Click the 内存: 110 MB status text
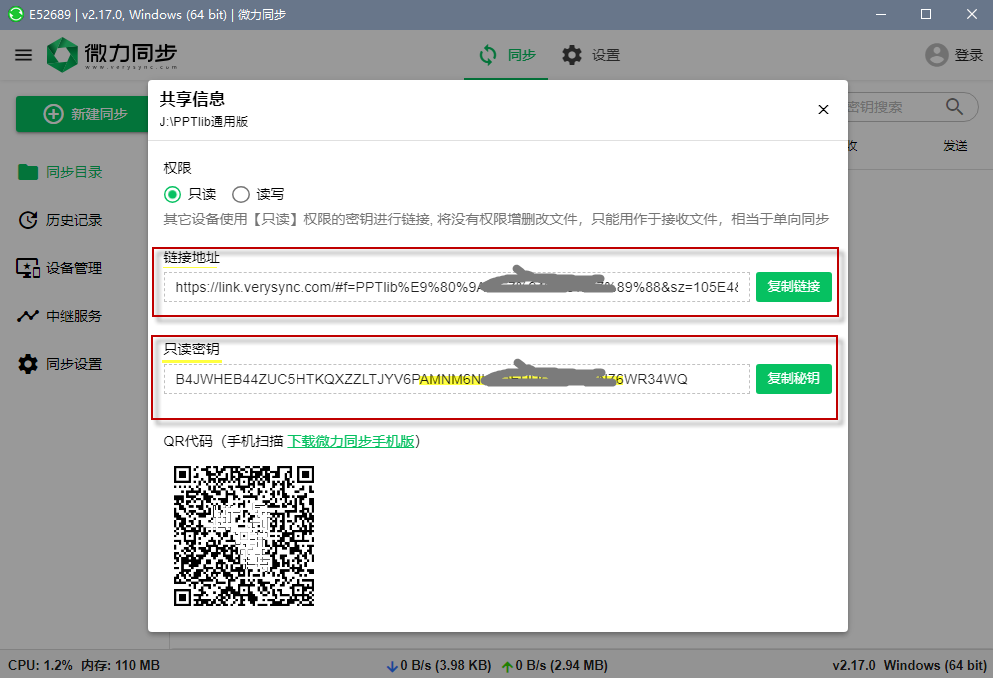 (120, 665)
